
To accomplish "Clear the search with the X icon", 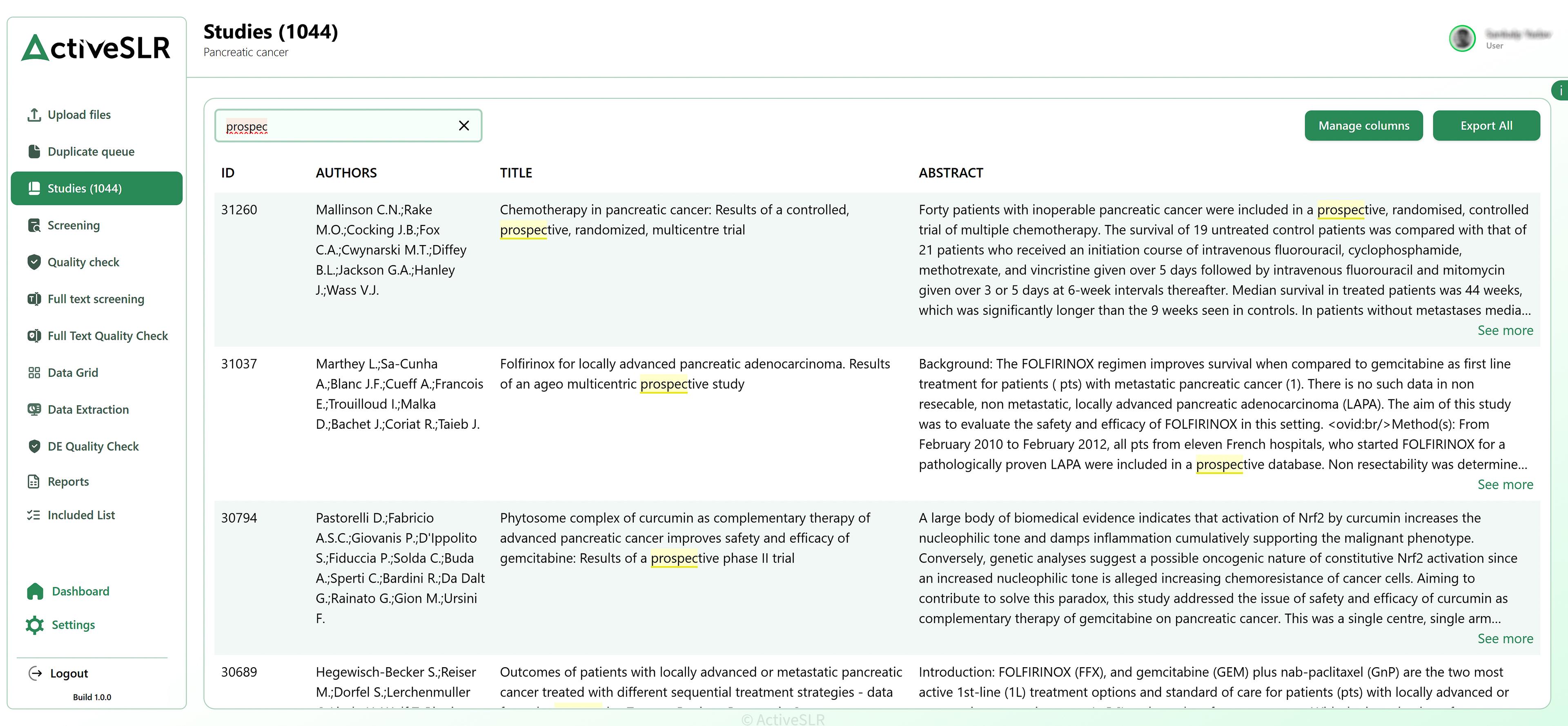I will (464, 125).
